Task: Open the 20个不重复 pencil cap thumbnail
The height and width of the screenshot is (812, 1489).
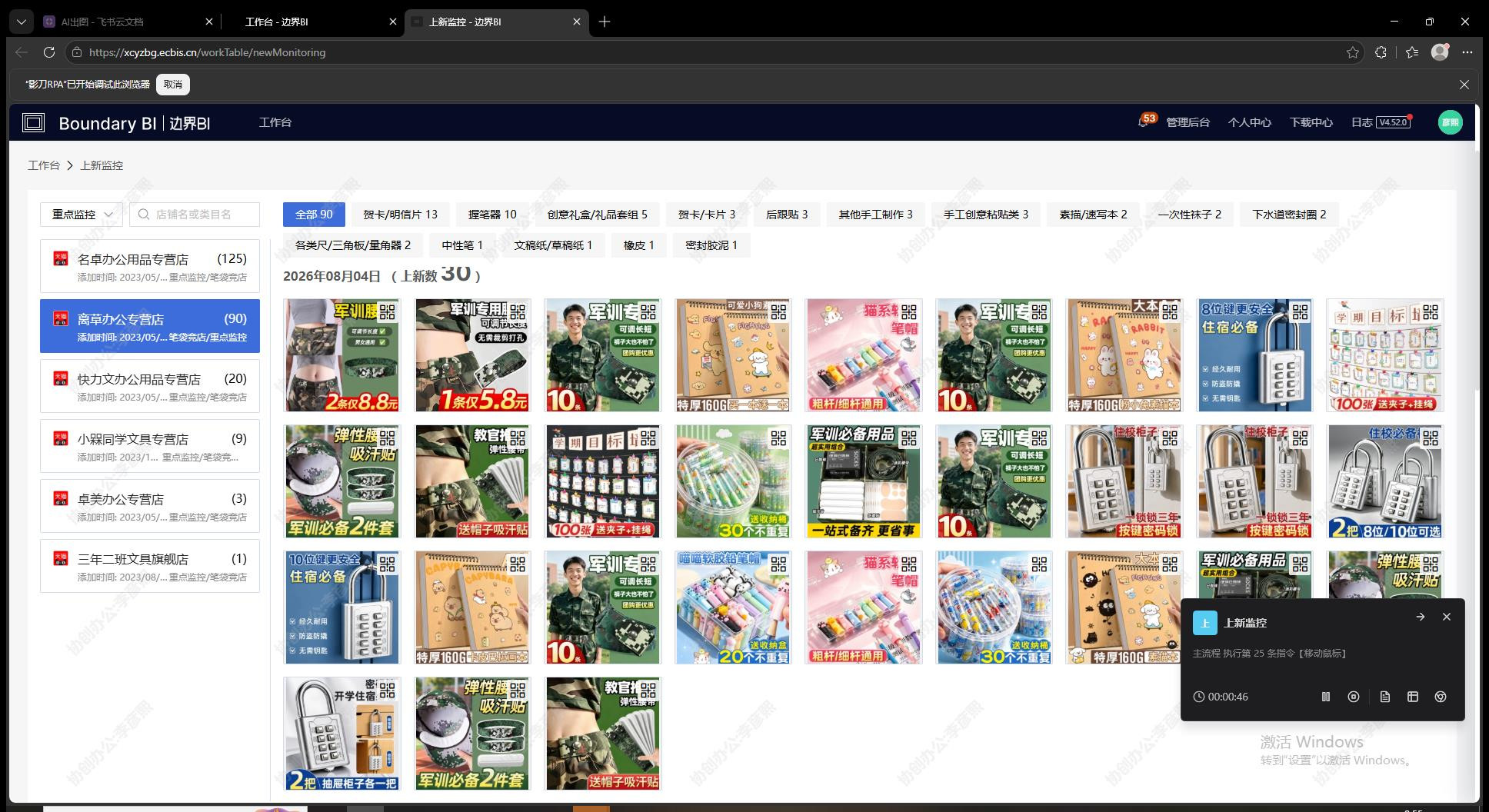Action: coord(733,607)
